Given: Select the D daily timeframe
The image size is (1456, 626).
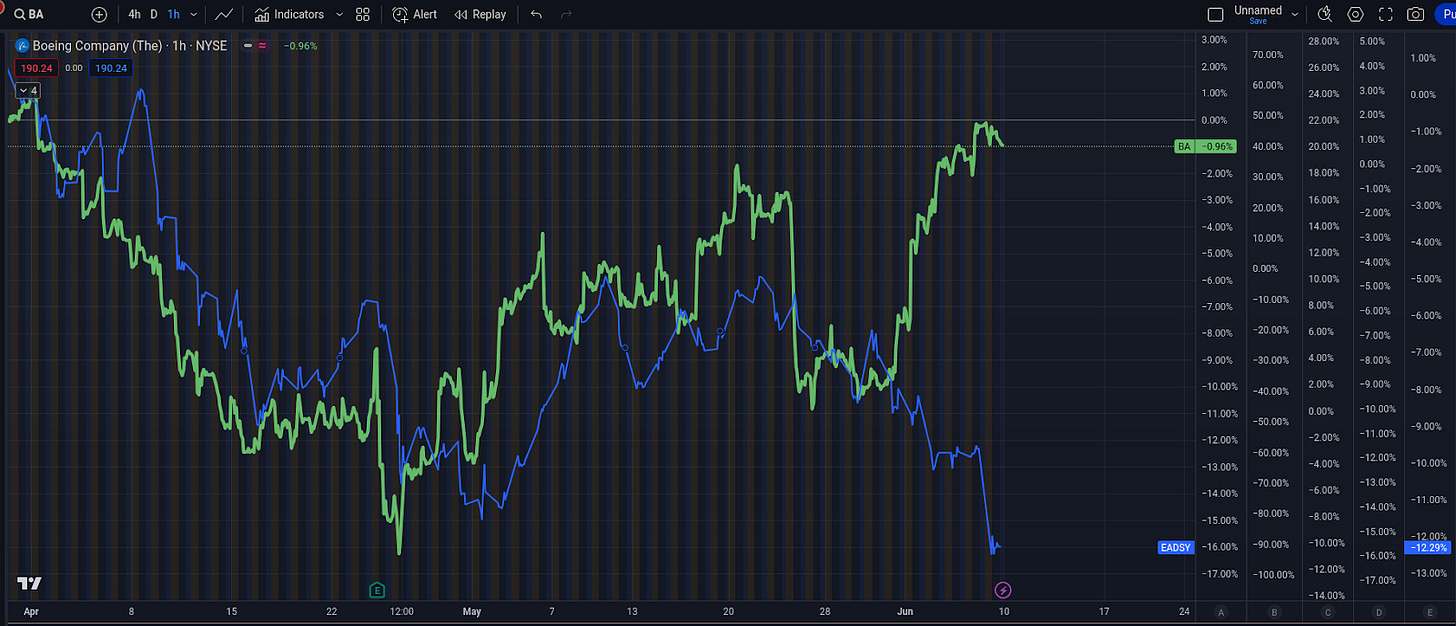Looking at the screenshot, I should click(x=154, y=14).
